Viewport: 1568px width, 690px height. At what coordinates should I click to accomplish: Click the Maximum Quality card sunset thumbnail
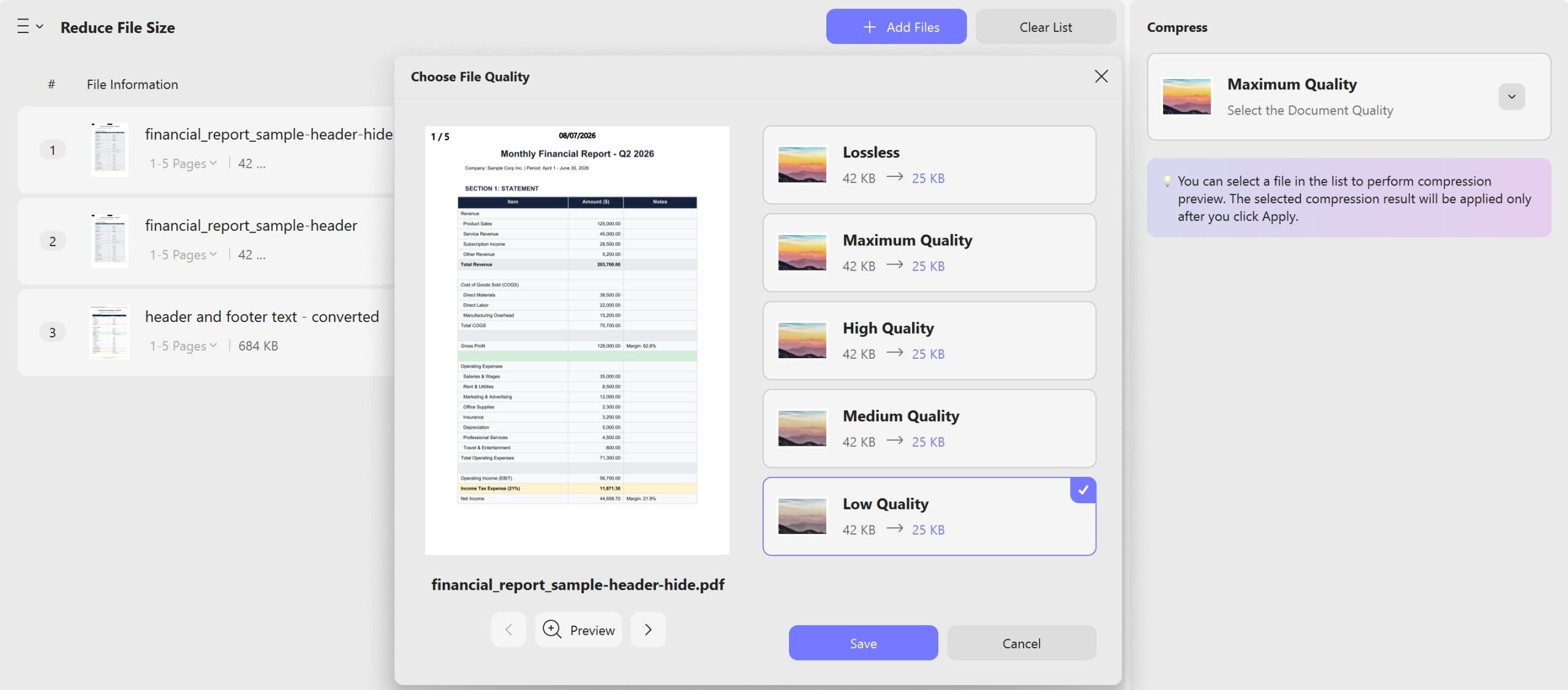[802, 252]
